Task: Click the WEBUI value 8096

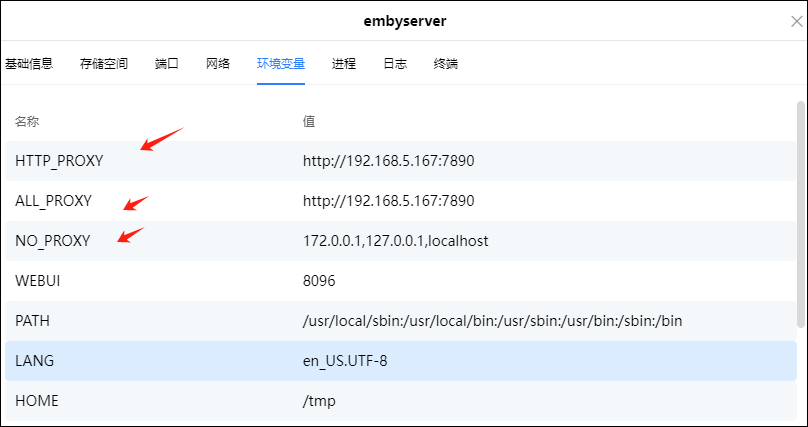Action: pyautogui.click(x=319, y=281)
